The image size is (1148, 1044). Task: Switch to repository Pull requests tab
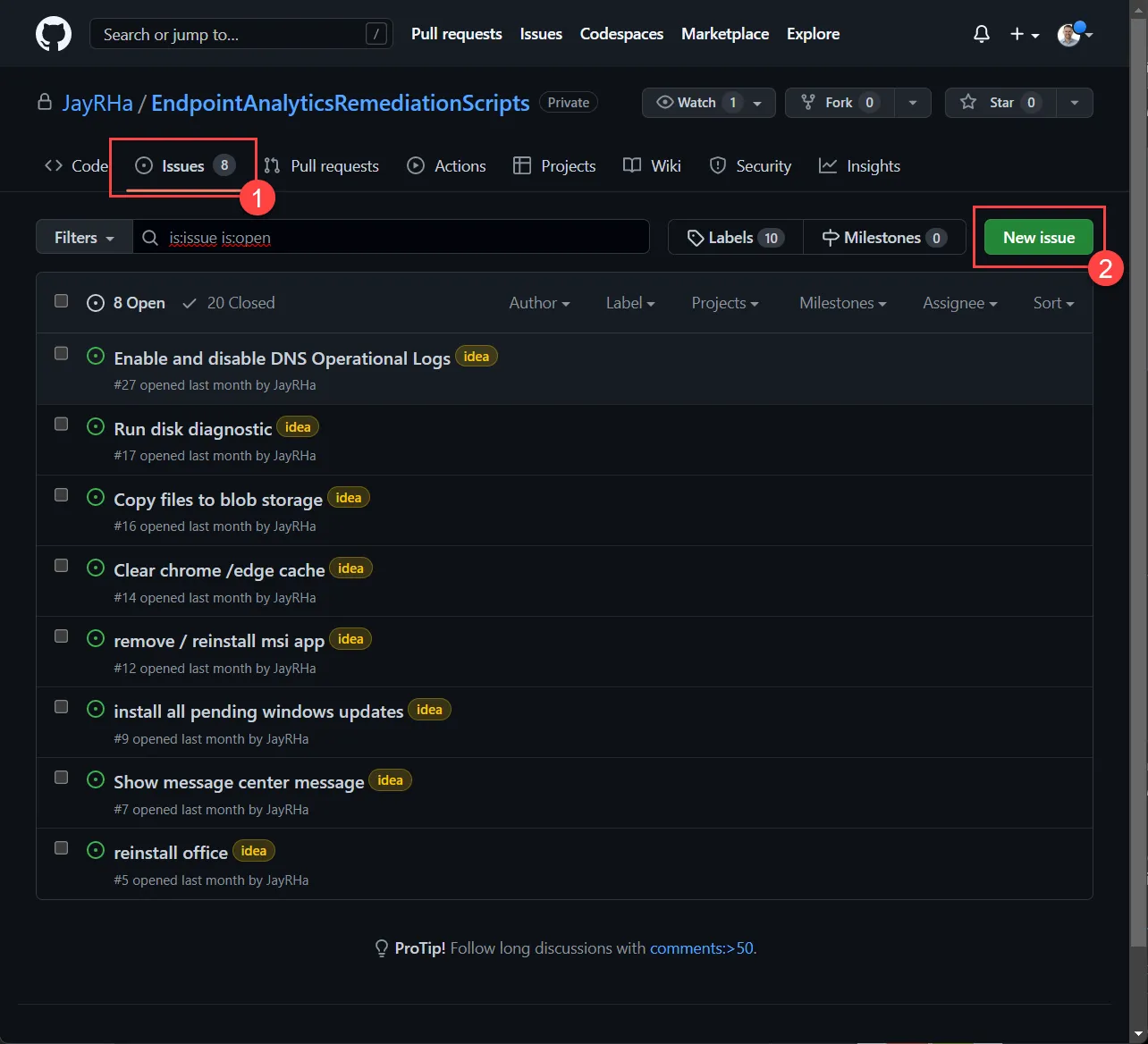point(322,166)
